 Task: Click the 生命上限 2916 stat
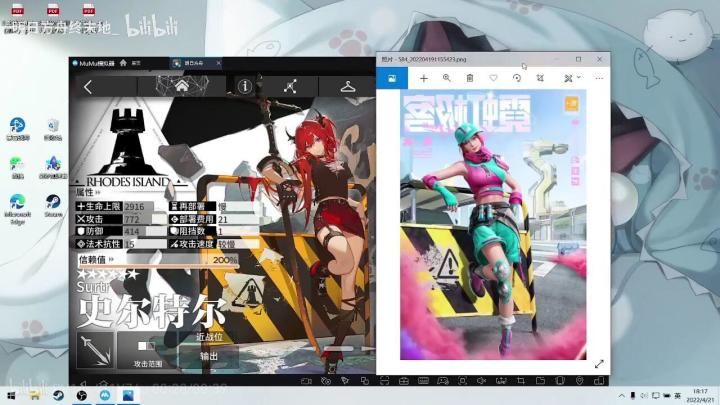click(x=121, y=206)
